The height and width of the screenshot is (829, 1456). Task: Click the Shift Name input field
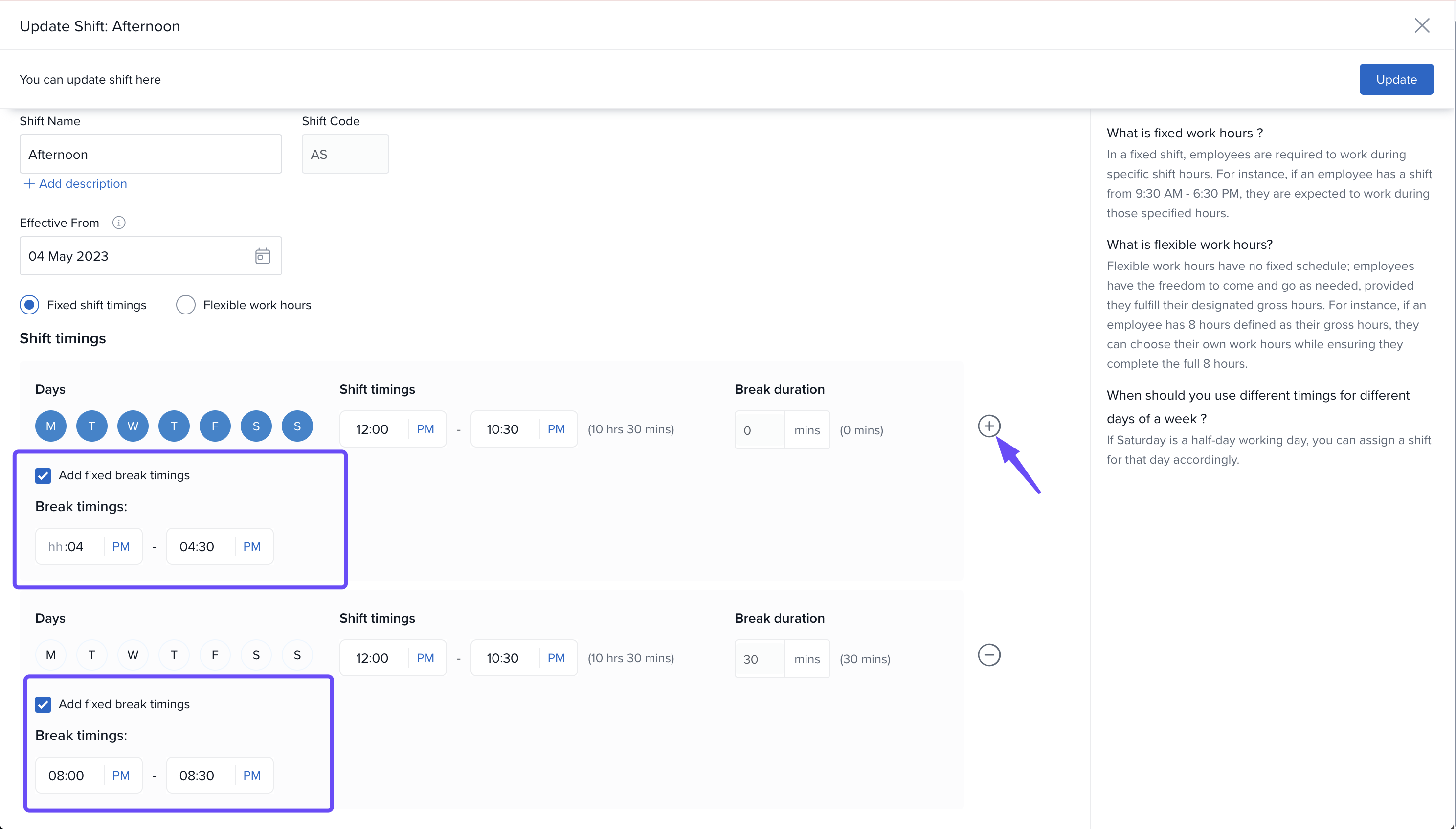click(150, 154)
